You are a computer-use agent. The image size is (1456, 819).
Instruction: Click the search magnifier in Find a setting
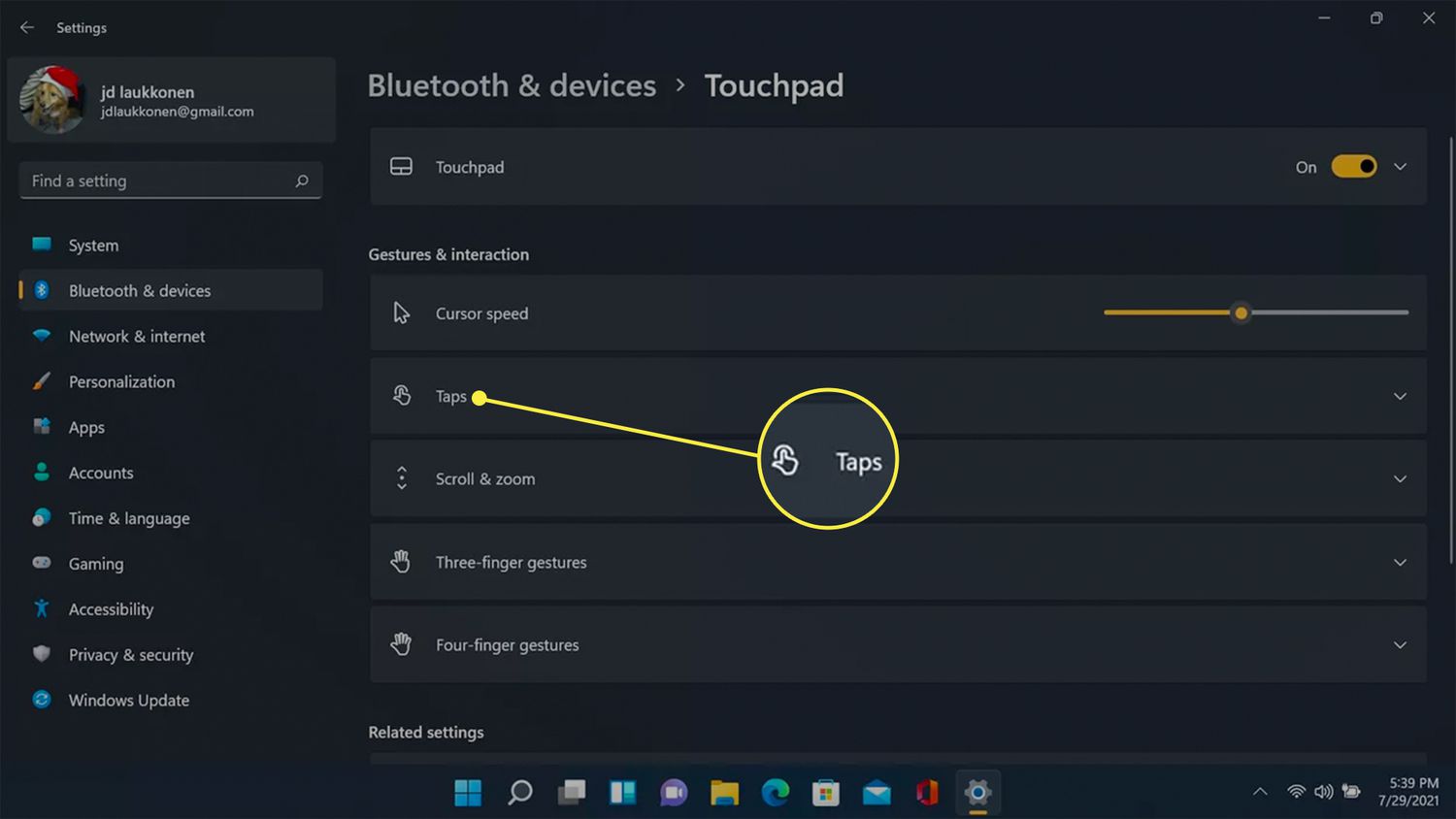click(x=302, y=180)
